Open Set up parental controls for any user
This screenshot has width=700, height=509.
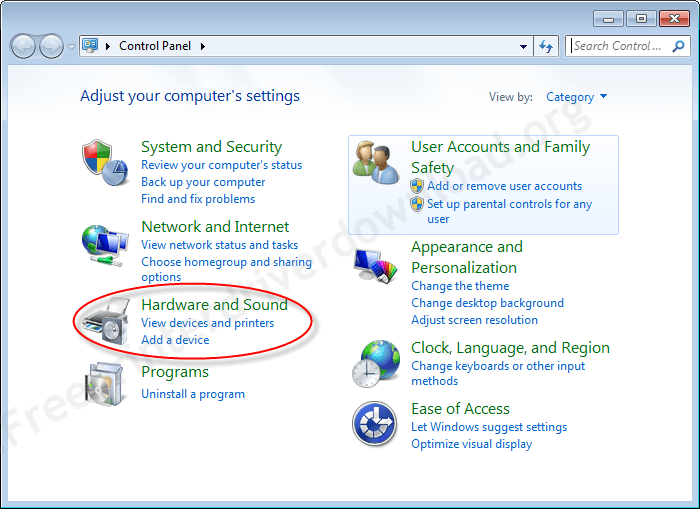509,212
